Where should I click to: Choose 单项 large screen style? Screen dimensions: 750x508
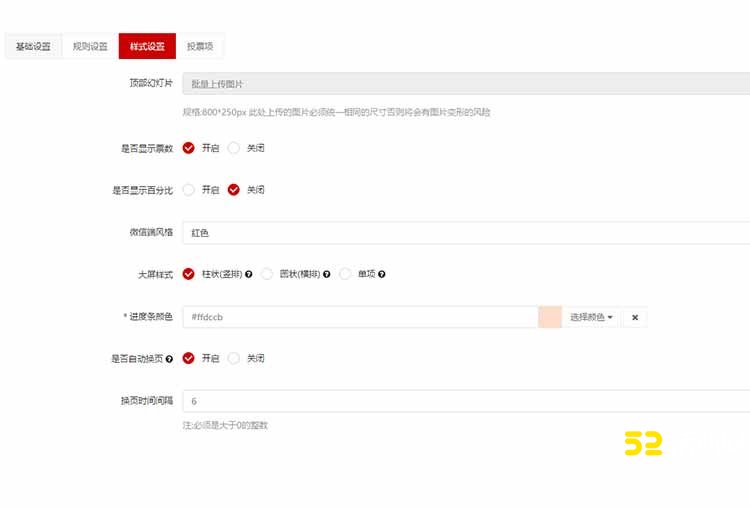click(x=345, y=274)
